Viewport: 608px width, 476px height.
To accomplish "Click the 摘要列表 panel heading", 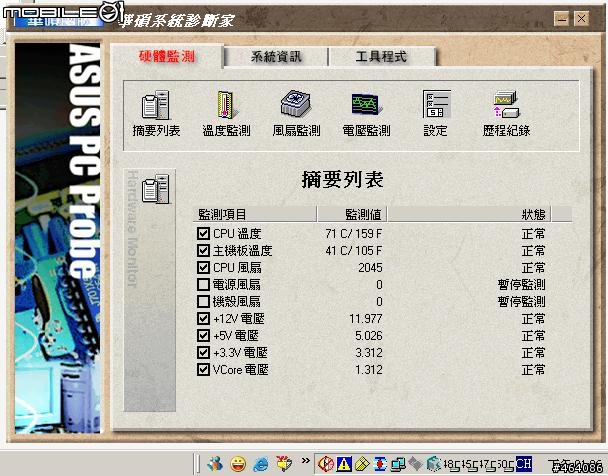I will coord(342,180).
